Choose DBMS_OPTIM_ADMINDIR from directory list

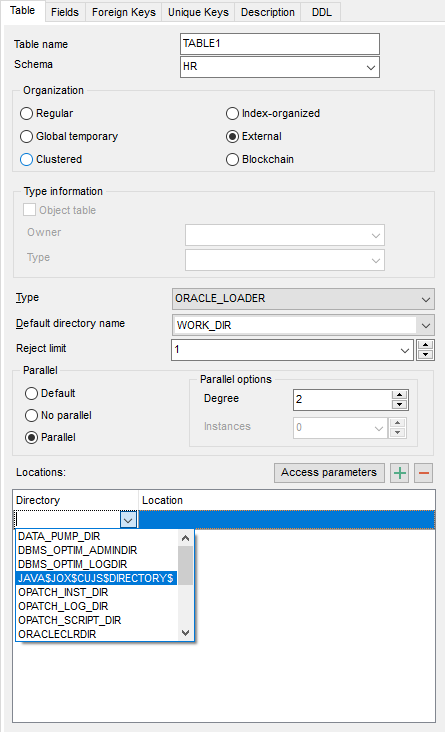pos(97,550)
